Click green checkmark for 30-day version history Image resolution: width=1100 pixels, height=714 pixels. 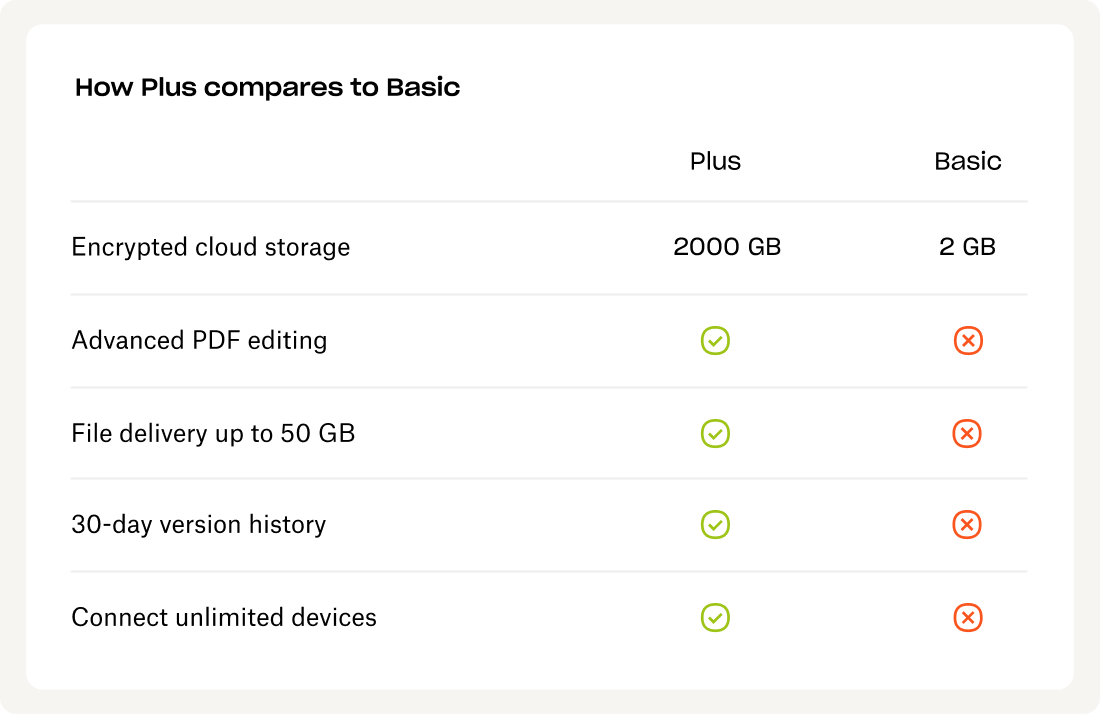tap(715, 524)
